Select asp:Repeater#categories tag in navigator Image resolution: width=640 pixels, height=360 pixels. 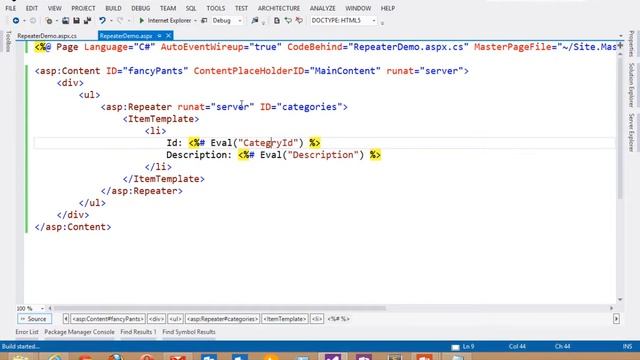pyautogui.click(x=222, y=319)
